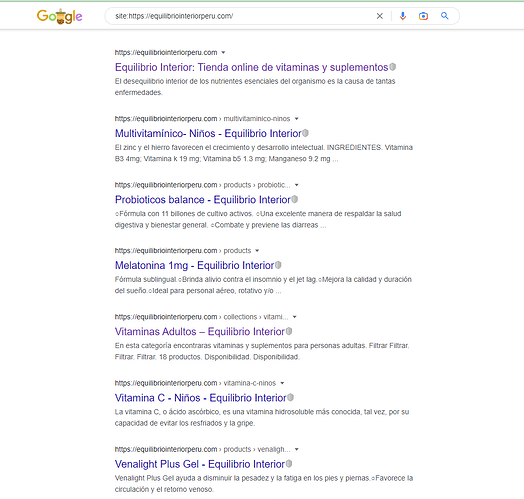Open the Melatonina 1mg result link
The width and height of the screenshot is (524, 499).
[194, 265]
